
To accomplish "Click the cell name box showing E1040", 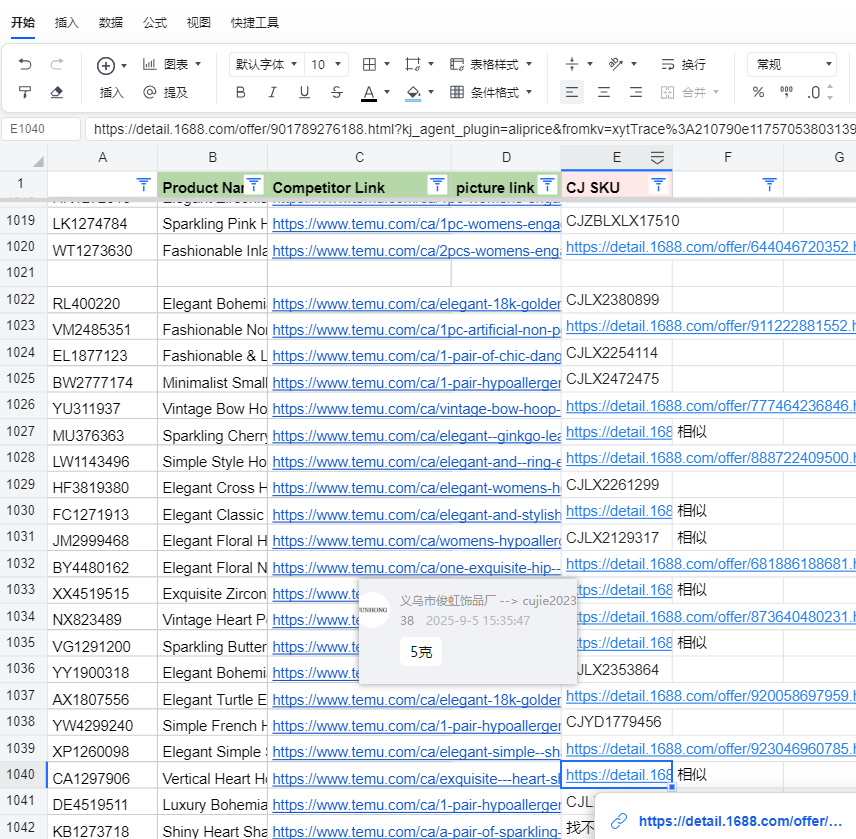I will 41,129.
